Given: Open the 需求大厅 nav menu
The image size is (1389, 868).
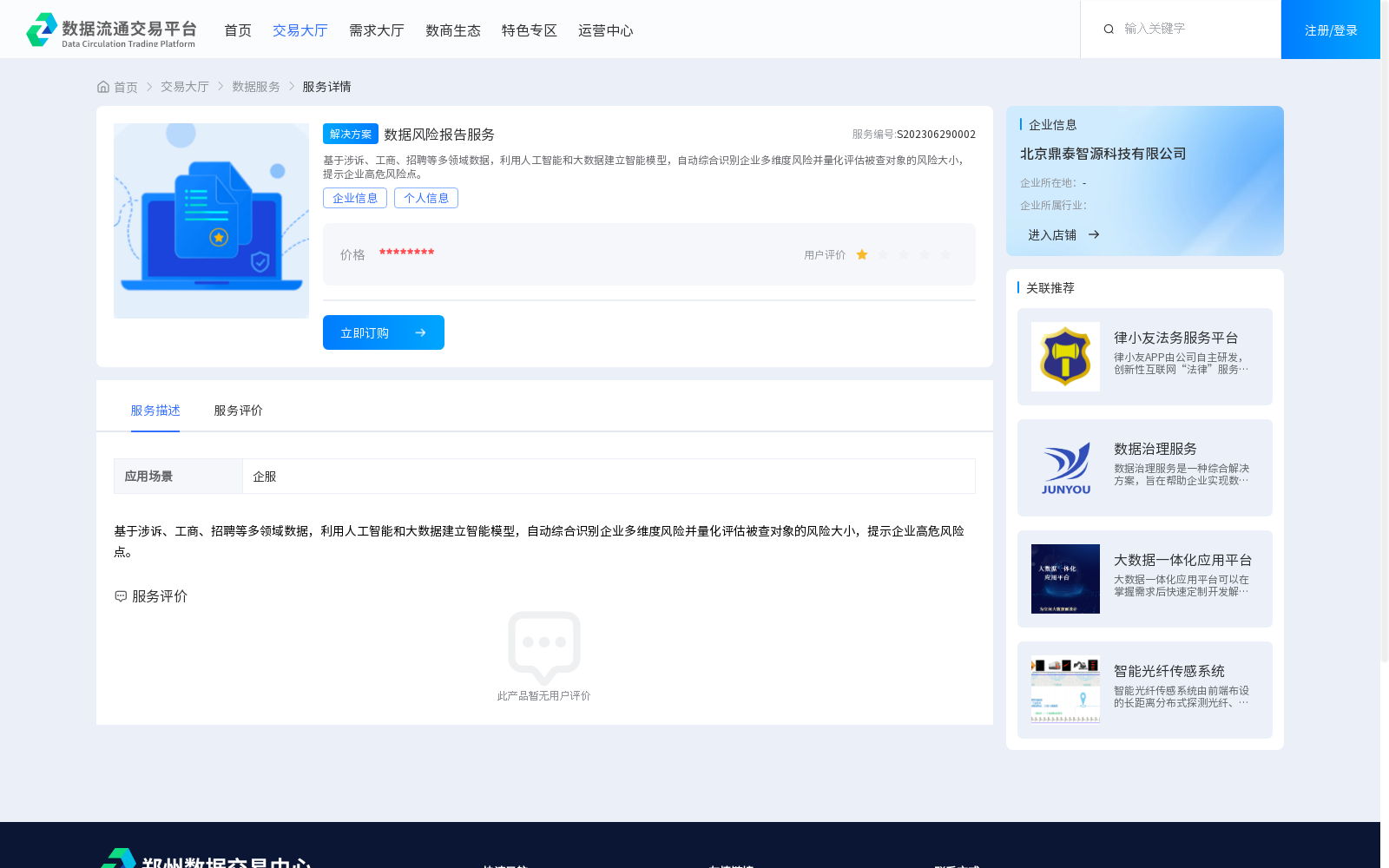Looking at the screenshot, I should [377, 30].
